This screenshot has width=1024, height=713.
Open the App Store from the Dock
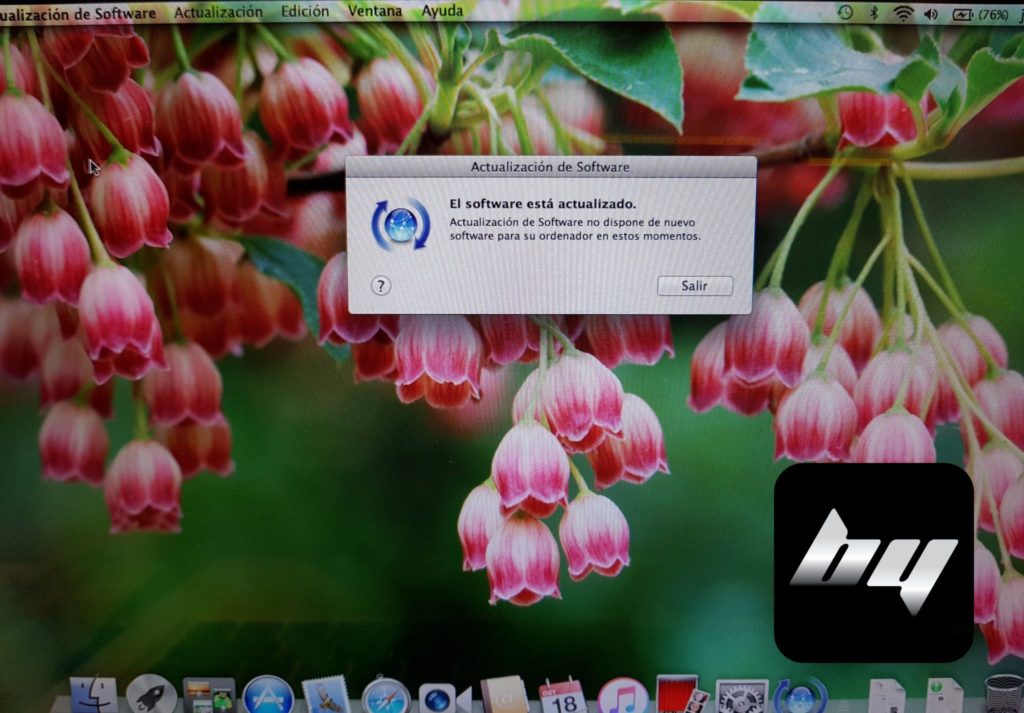click(x=268, y=696)
